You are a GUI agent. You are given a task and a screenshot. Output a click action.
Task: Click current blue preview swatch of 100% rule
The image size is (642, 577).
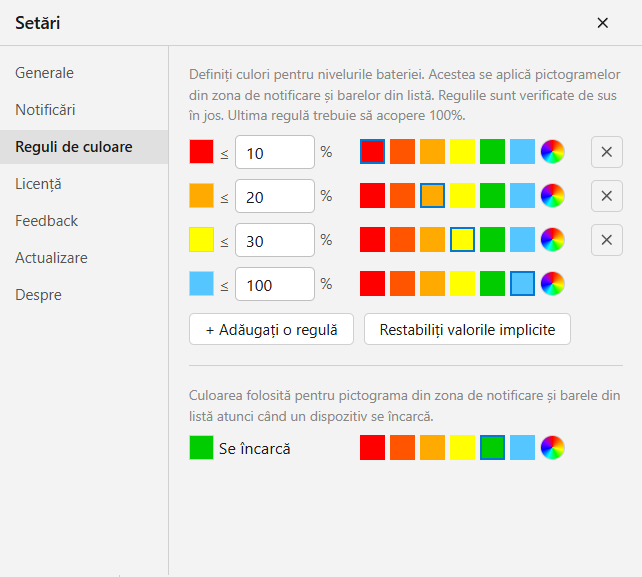click(201, 283)
